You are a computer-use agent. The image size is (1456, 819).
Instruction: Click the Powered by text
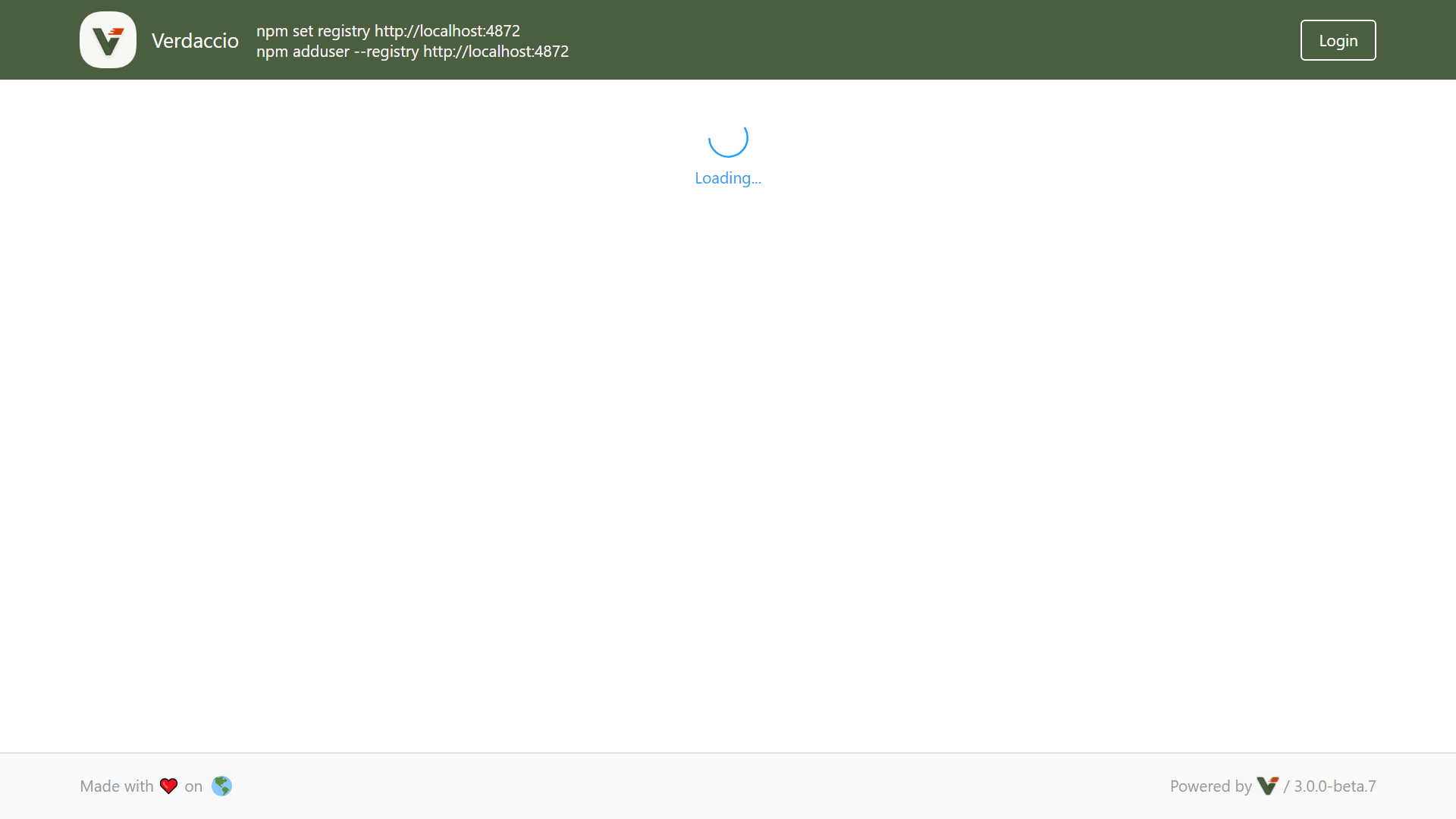click(1211, 786)
